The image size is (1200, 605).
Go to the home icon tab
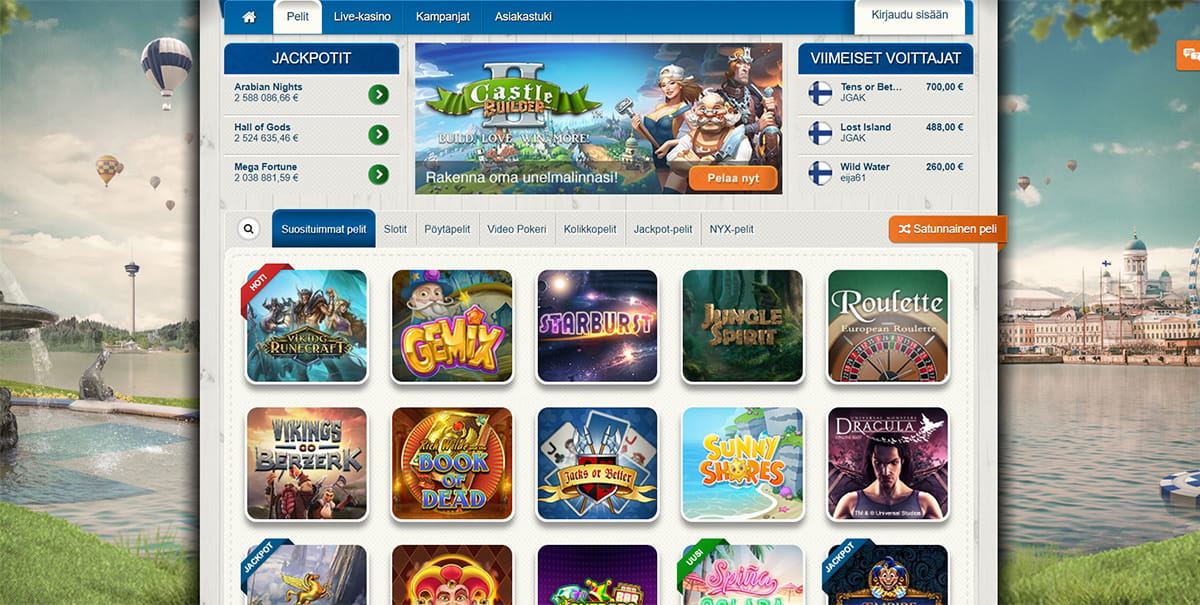249,17
